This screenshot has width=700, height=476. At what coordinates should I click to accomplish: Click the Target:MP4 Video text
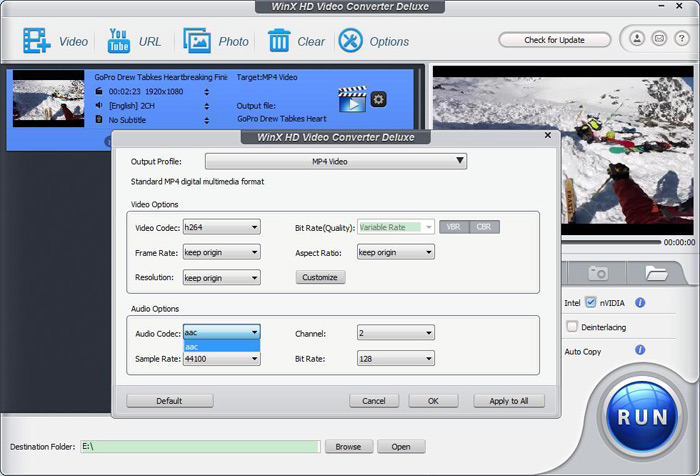(x=267, y=77)
